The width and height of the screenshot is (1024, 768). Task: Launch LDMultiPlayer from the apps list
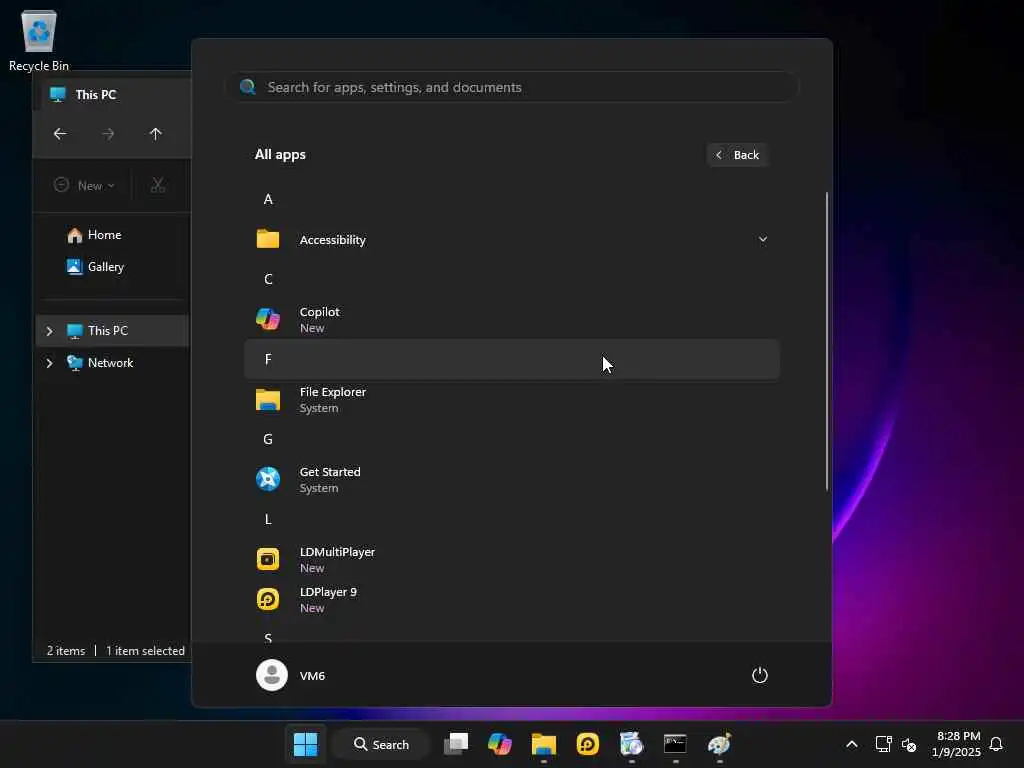point(511,560)
